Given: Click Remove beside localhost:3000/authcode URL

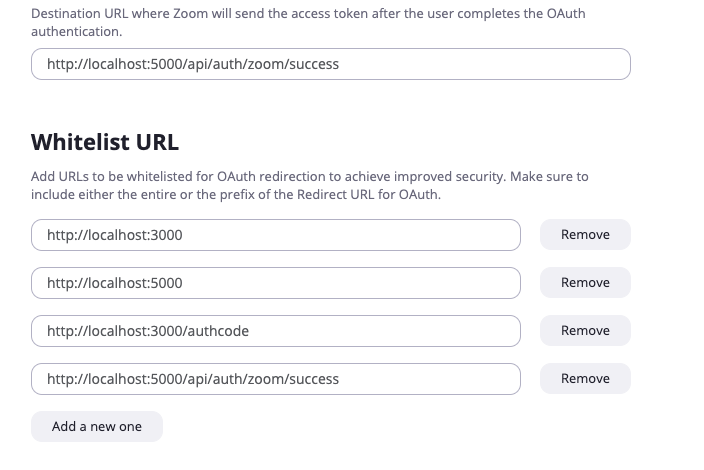Looking at the screenshot, I should tap(585, 331).
